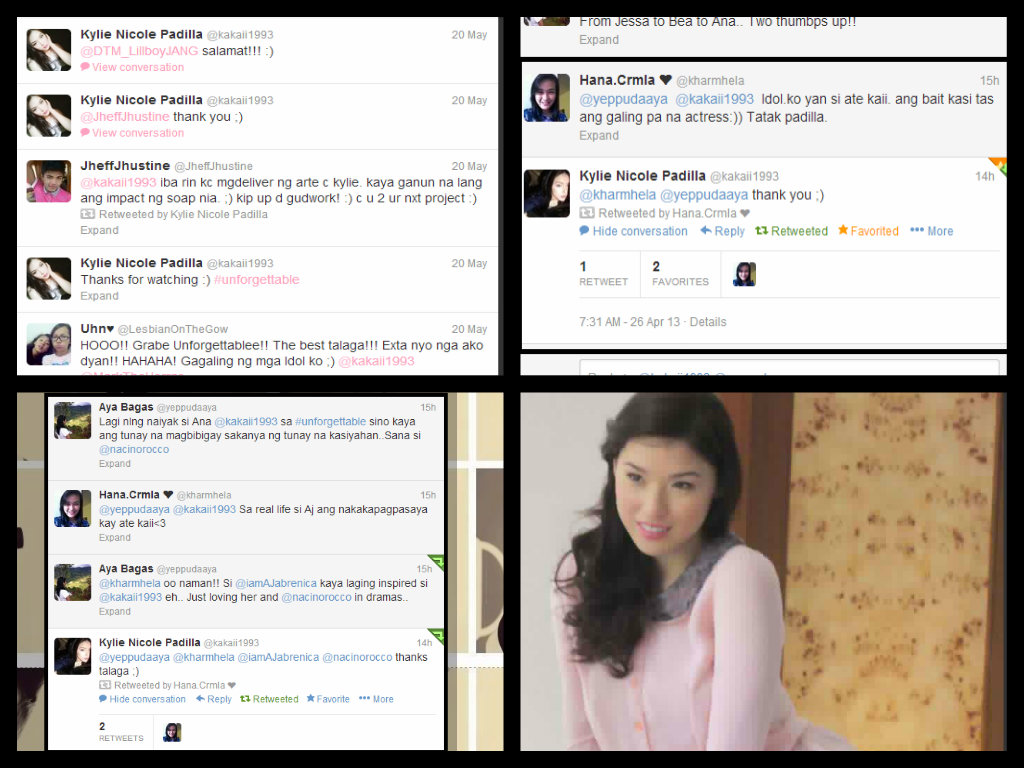Click Kylie's avatar beside '@kharmhela @yeppudaaya thank you ;)'
Image resolution: width=1024 pixels, height=768 pixels.
click(x=547, y=193)
